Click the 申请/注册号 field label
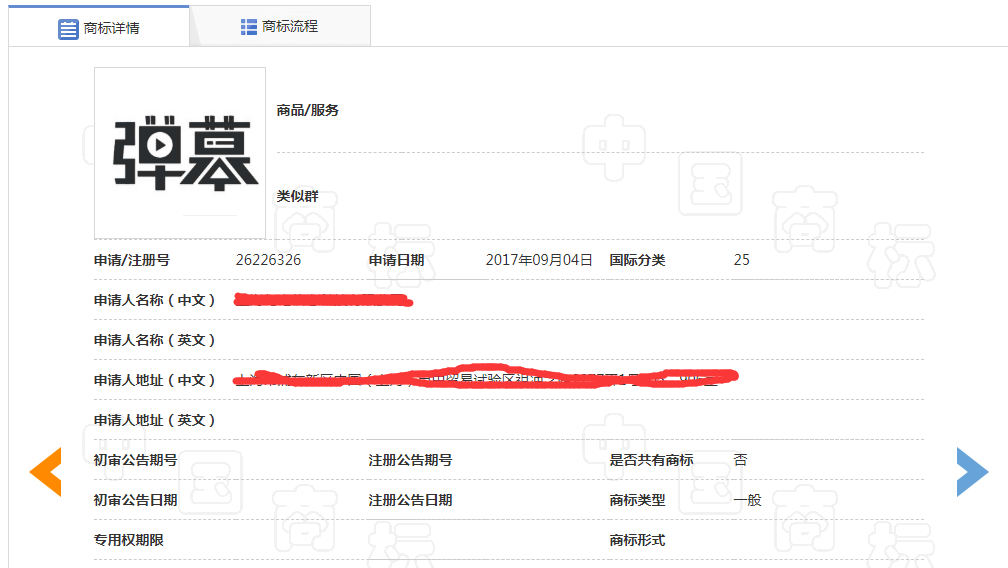This screenshot has width=1008, height=568. pyautogui.click(x=132, y=260)
